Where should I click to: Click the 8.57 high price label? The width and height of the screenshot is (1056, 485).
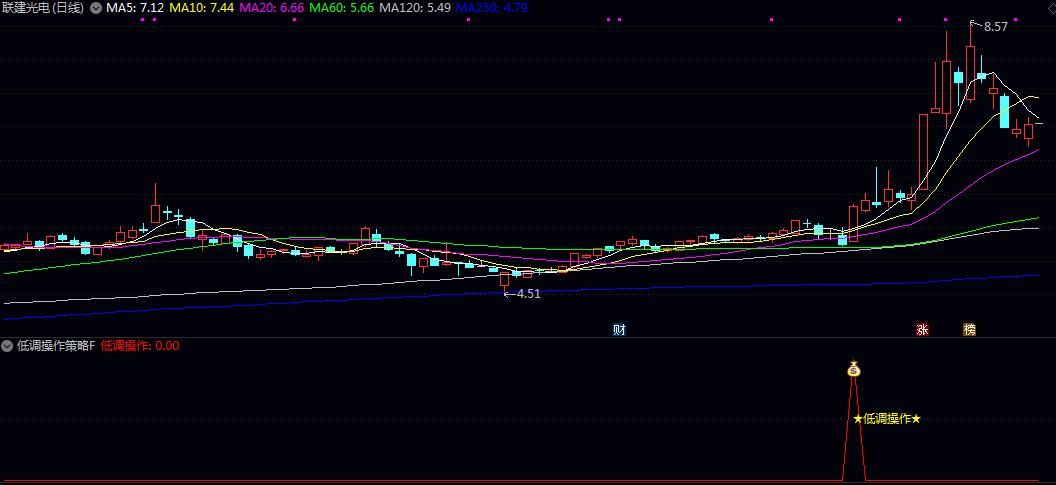point(995,27)
